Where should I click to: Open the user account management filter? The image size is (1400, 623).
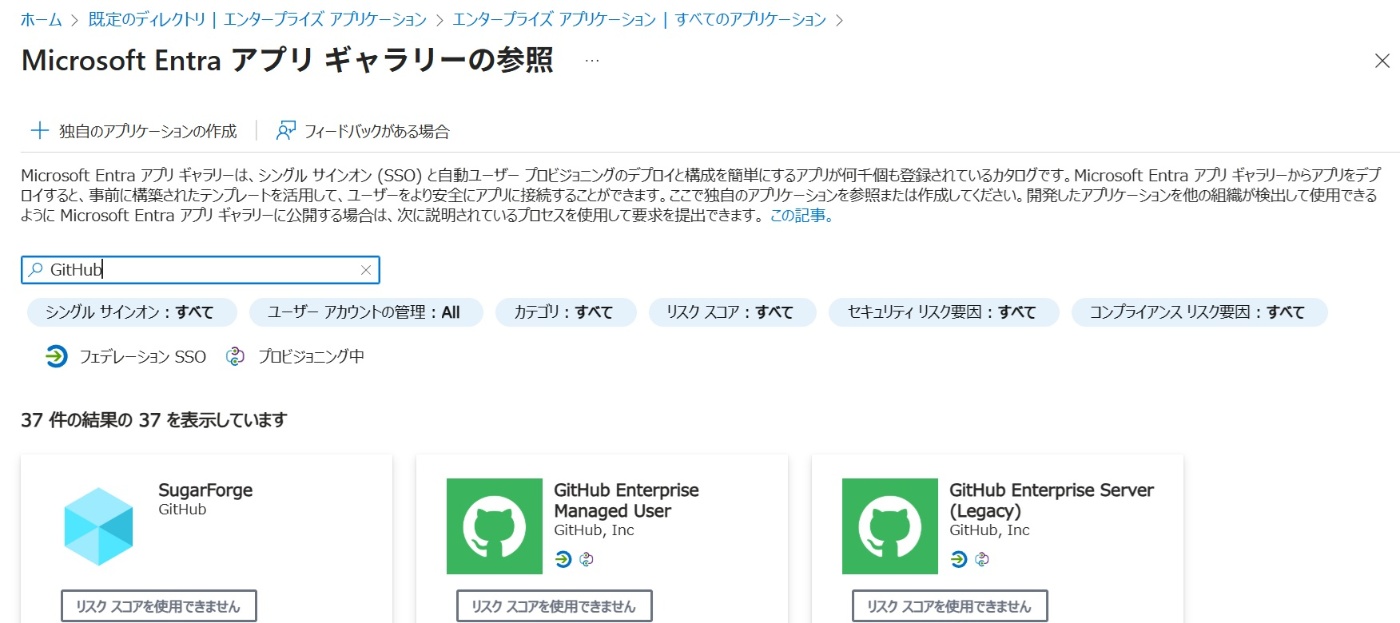[x=366, y=312]
